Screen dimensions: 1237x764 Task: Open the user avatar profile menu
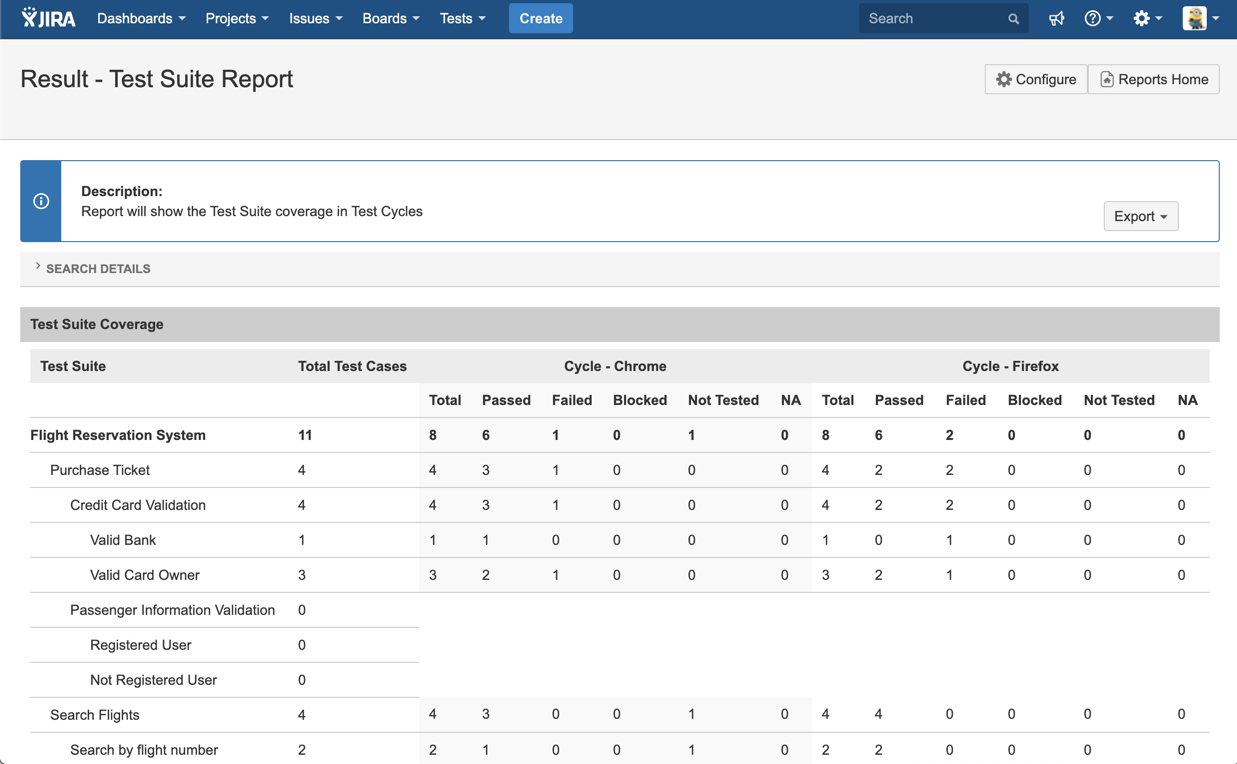1200,18
